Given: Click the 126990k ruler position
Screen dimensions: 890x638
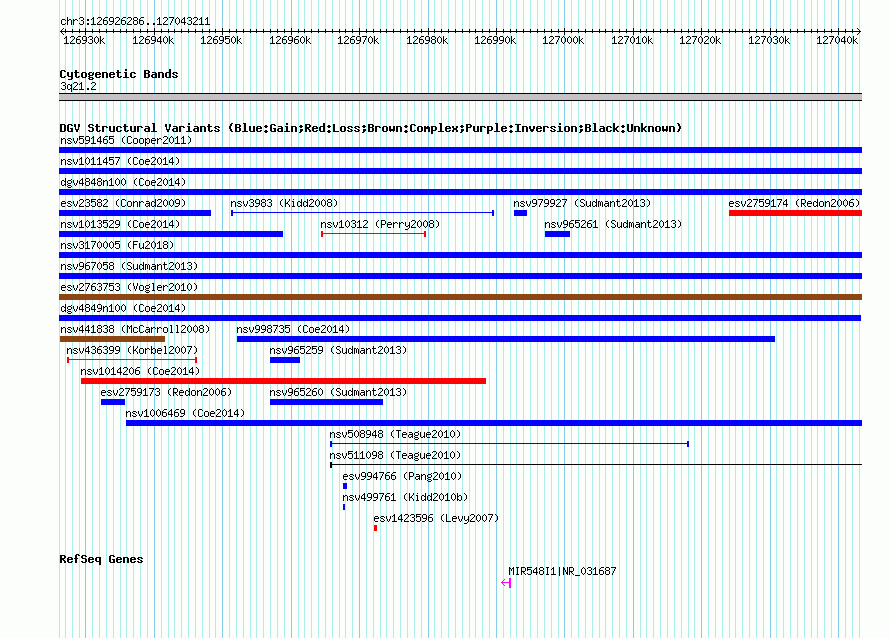Looking at the screenshot, I should 495,40.
